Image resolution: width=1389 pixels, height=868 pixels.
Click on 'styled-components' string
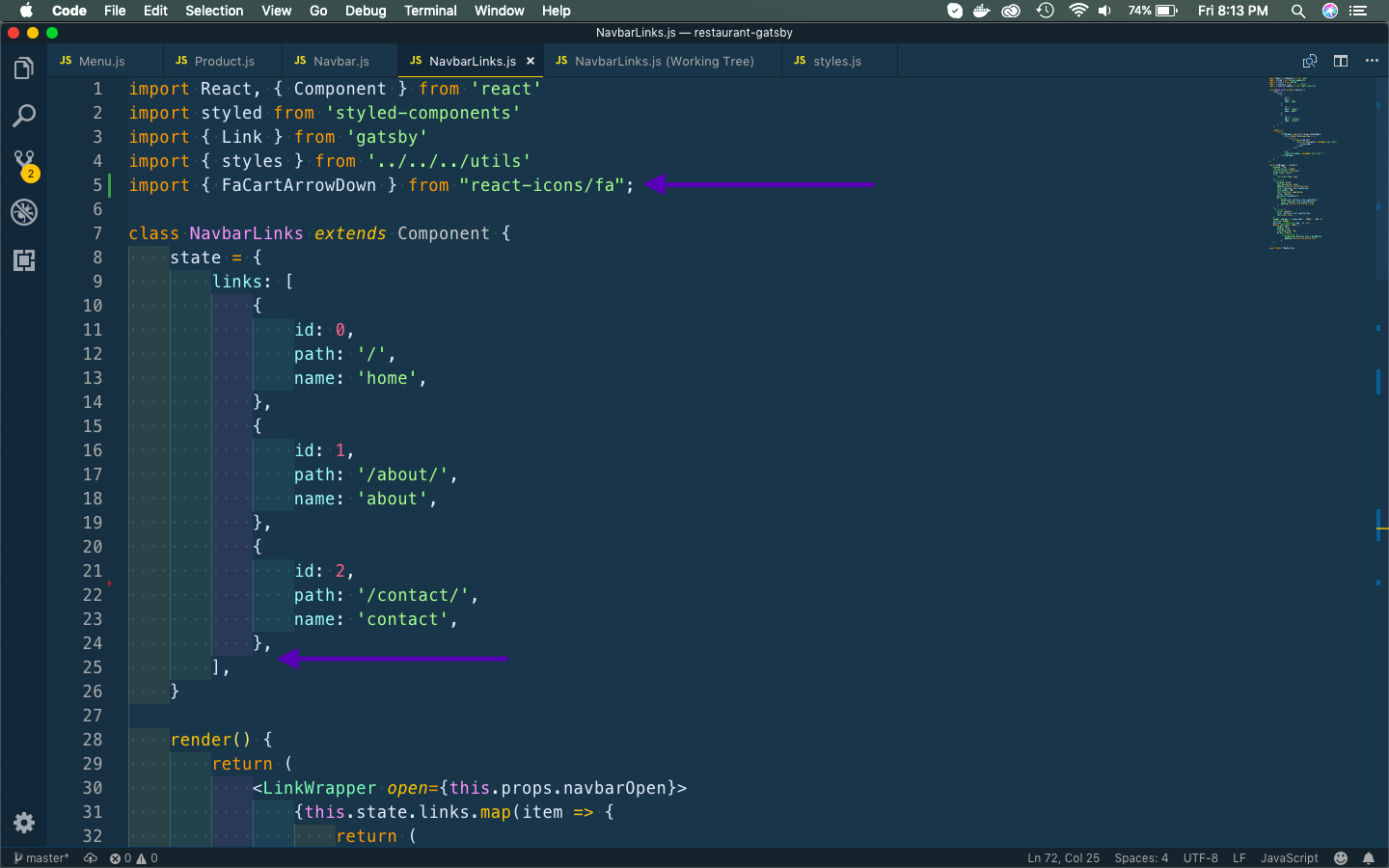pyautogui.click(x=423, y=113)
